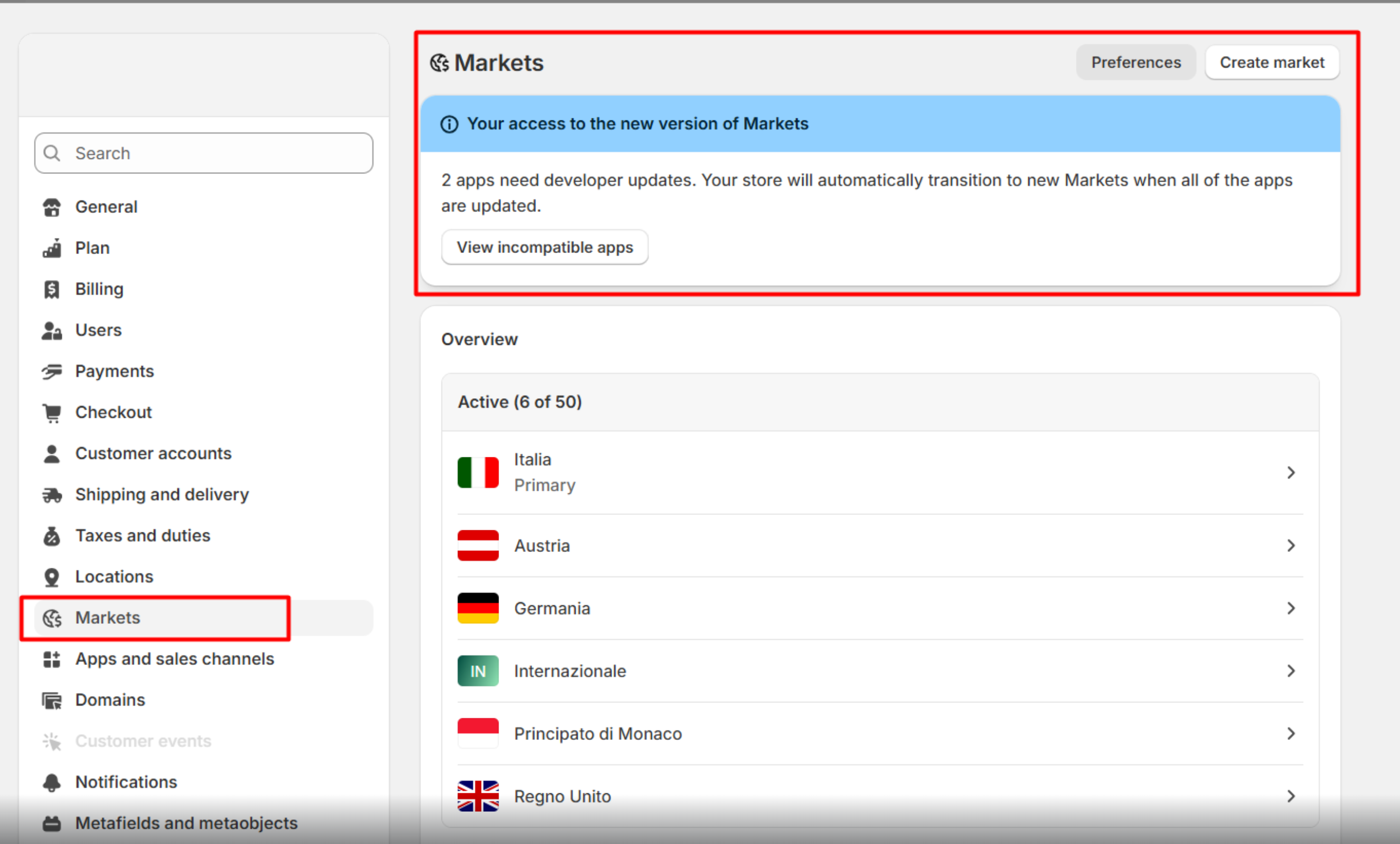The image size is (1400, 844).
Task: Click View incompatible apps button
Action: 544,247
